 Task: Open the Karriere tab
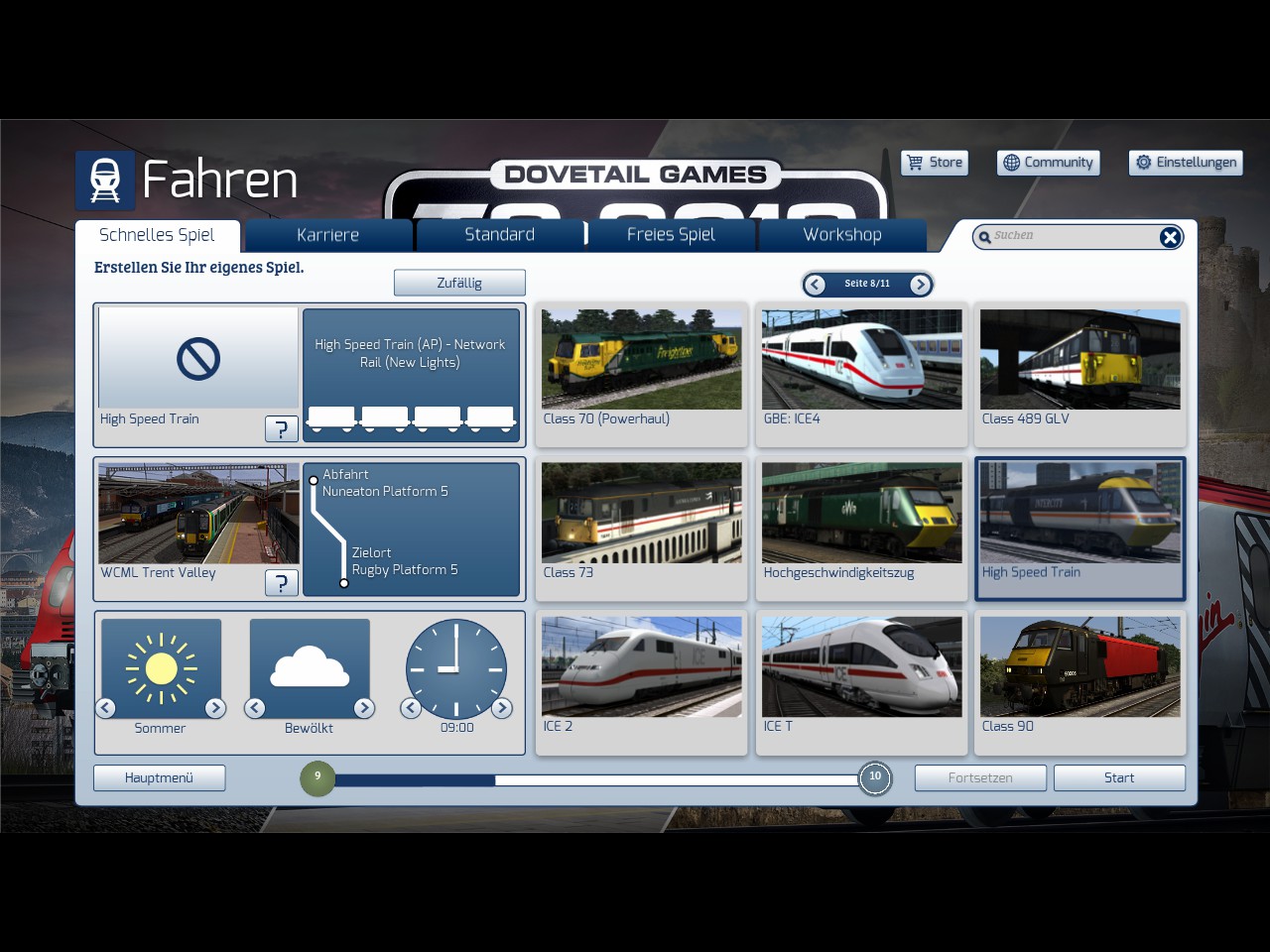tap(327, 235)
